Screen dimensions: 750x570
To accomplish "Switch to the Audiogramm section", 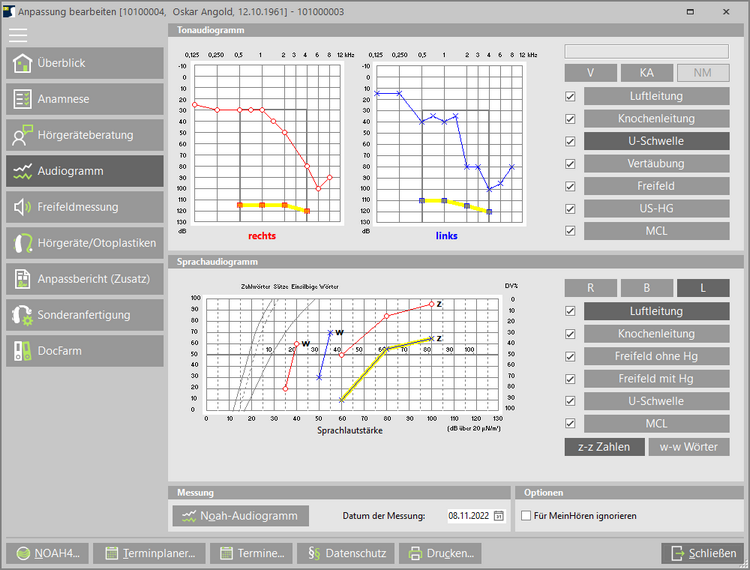I will pos(84,171).
